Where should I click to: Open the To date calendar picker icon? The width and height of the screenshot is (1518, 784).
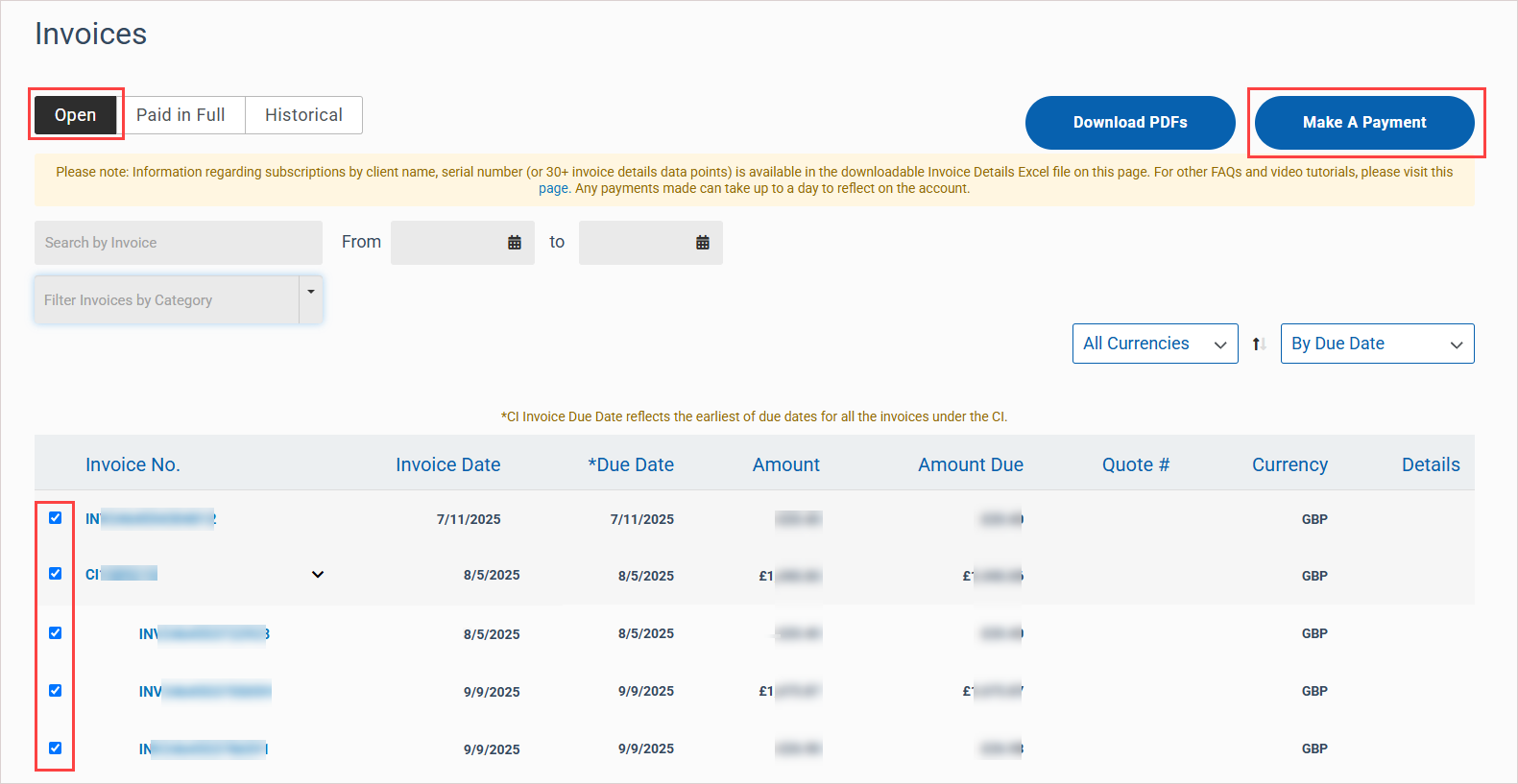pyautogui.click(x=703, y=243)
